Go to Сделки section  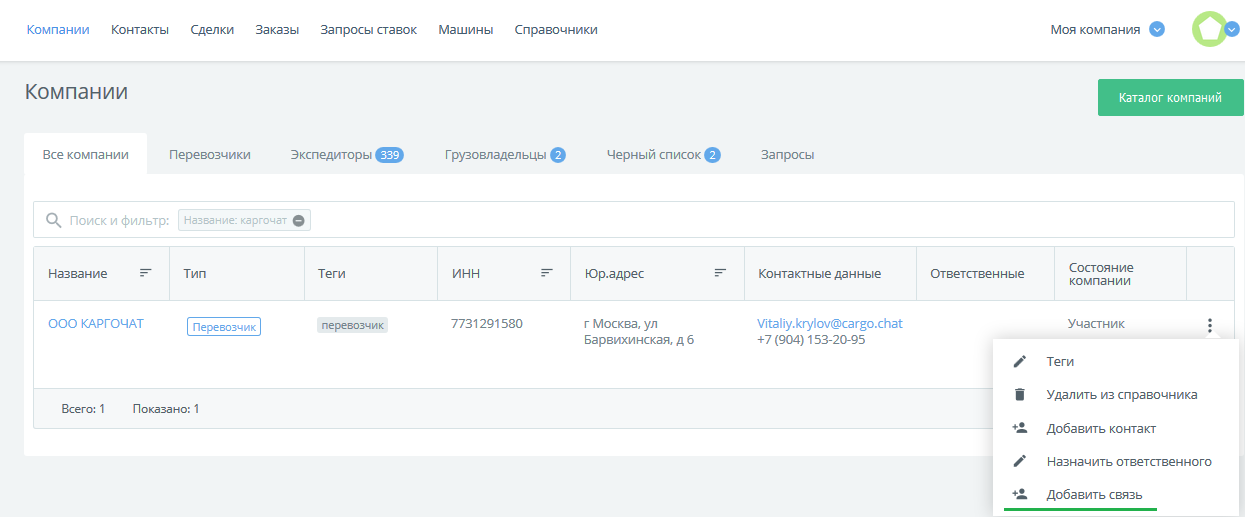[x=212, y=29]
